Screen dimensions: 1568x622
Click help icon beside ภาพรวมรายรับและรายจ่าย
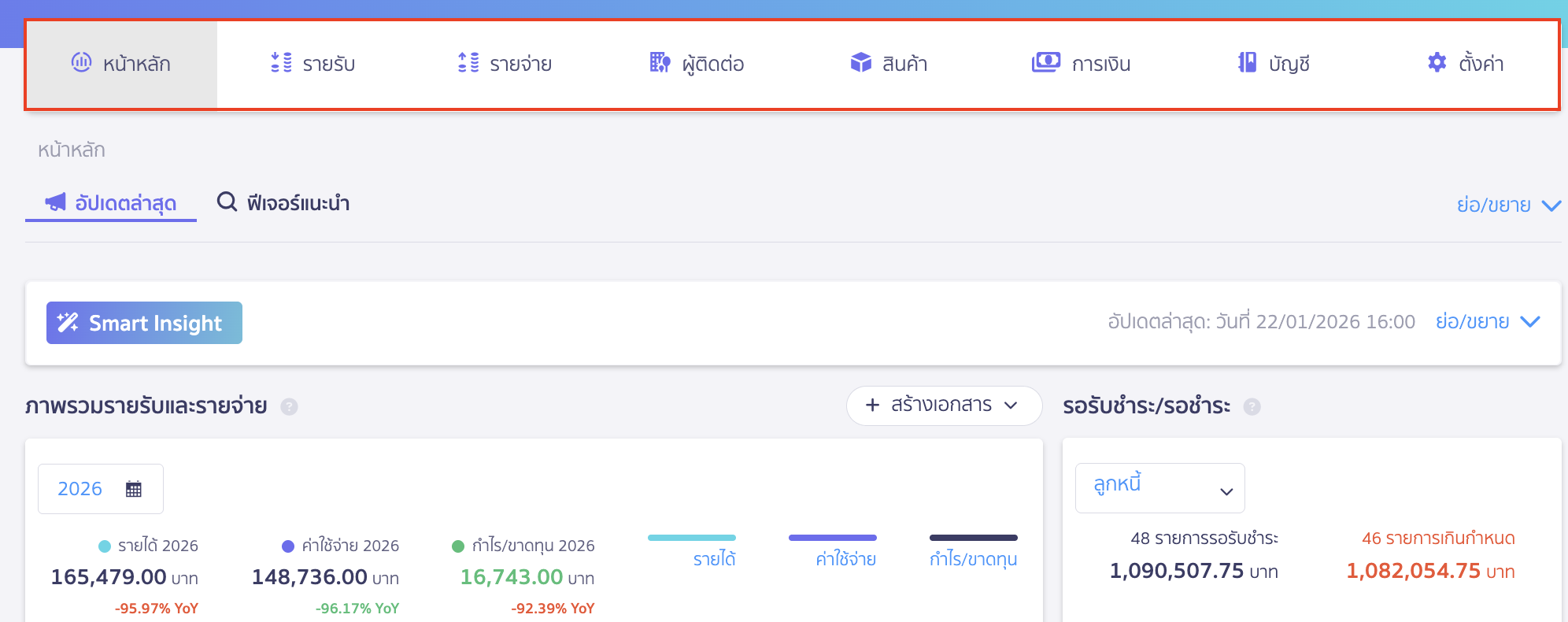coord(290,407)
